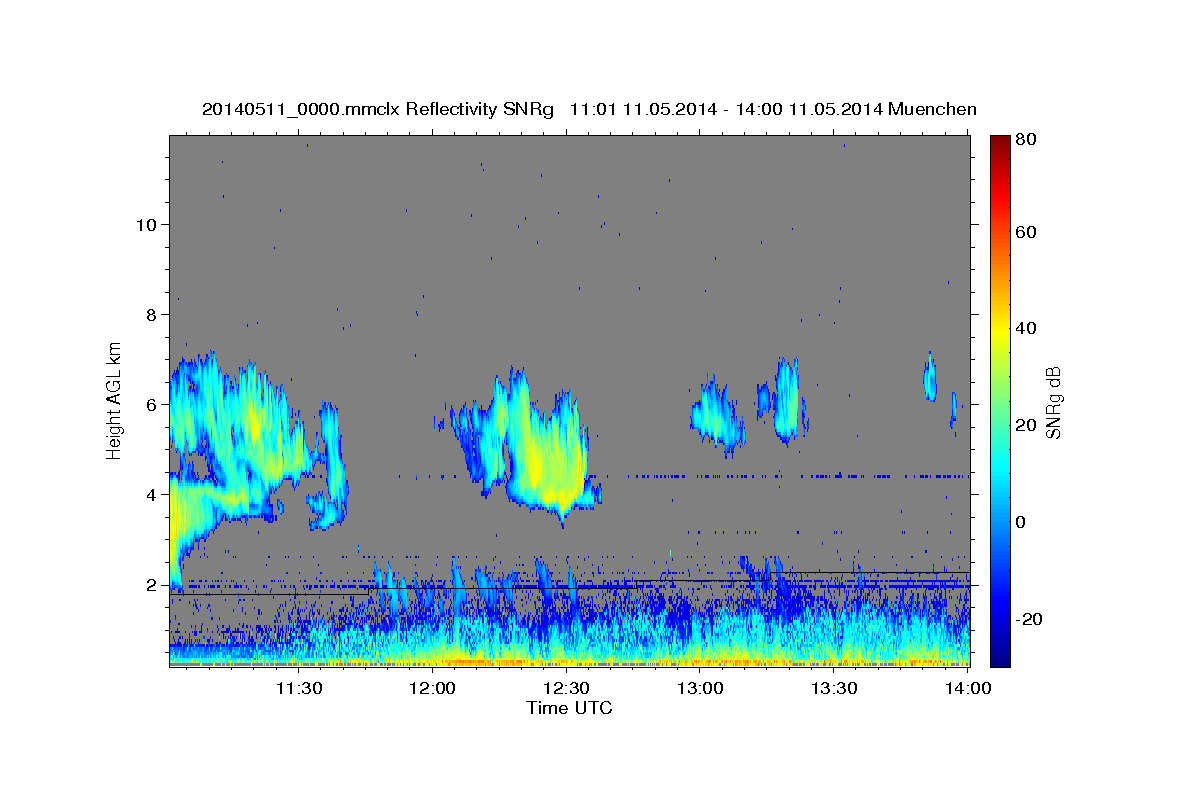Click the height axis label 2
Image resolution: width=1200 pixels, height=800 pixels.
pos(151,584)
